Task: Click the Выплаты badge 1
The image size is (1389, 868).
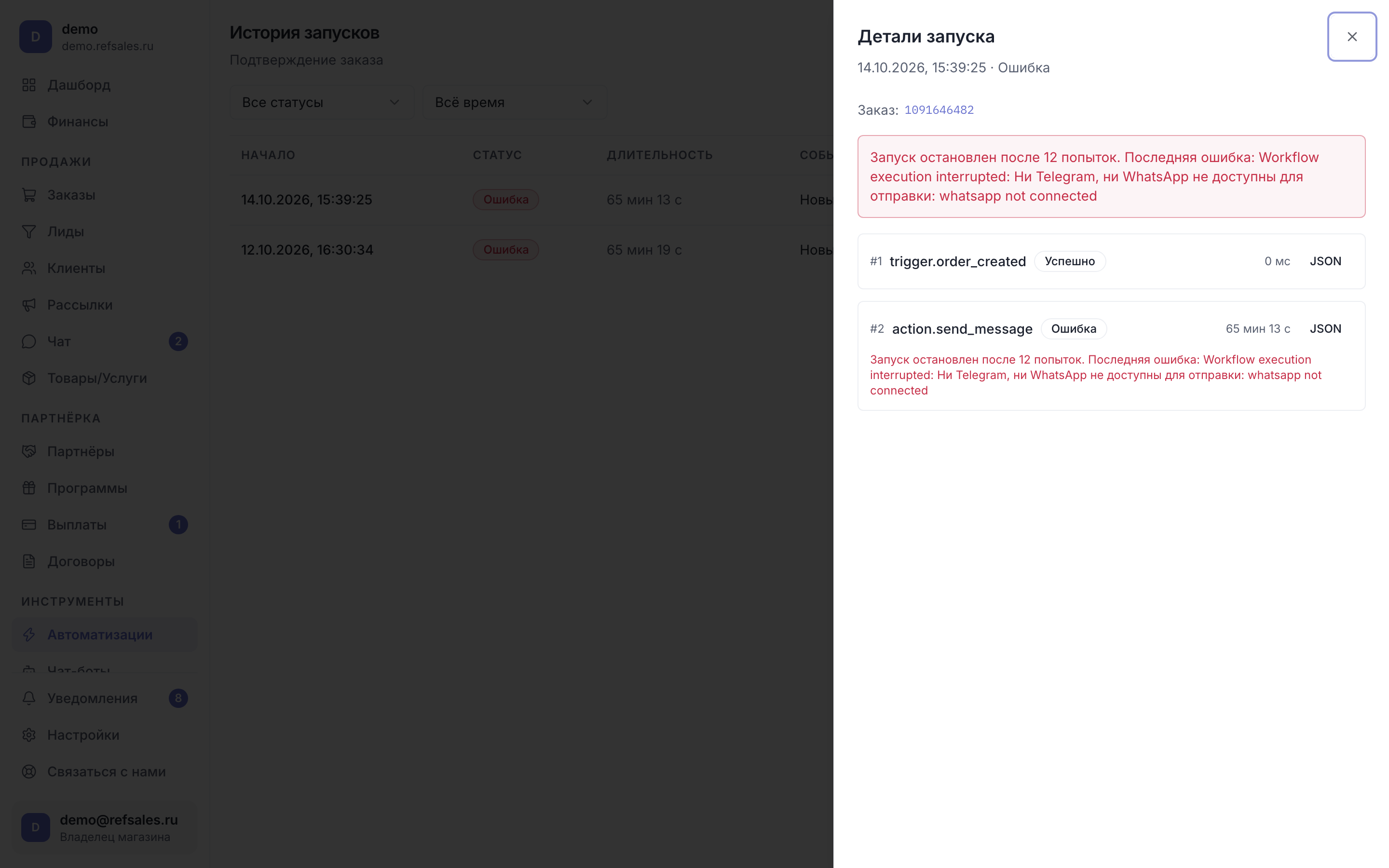Action: point(178,525)
